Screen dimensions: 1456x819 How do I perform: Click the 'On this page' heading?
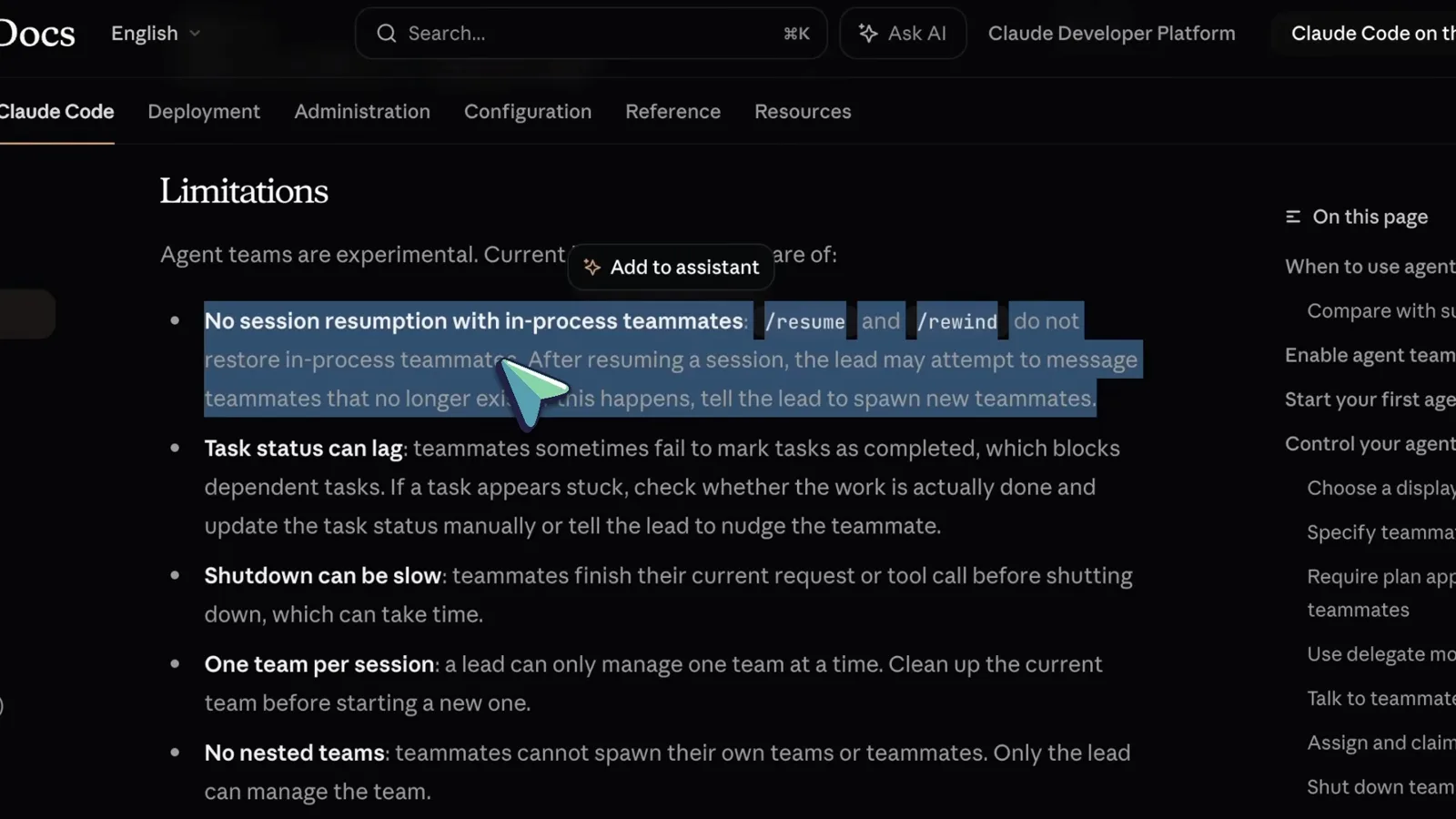point(1370,217)
